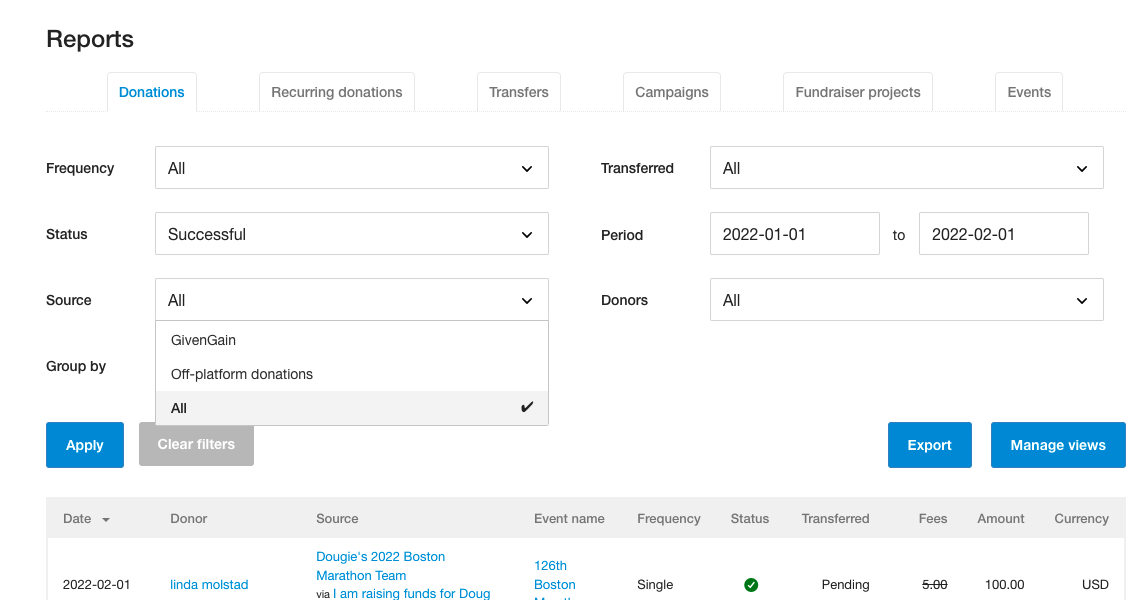Go to the Campaigns tab
The height and width of the screenshot is (600, 1147).
pyautogui.click(x=672, y=92)
